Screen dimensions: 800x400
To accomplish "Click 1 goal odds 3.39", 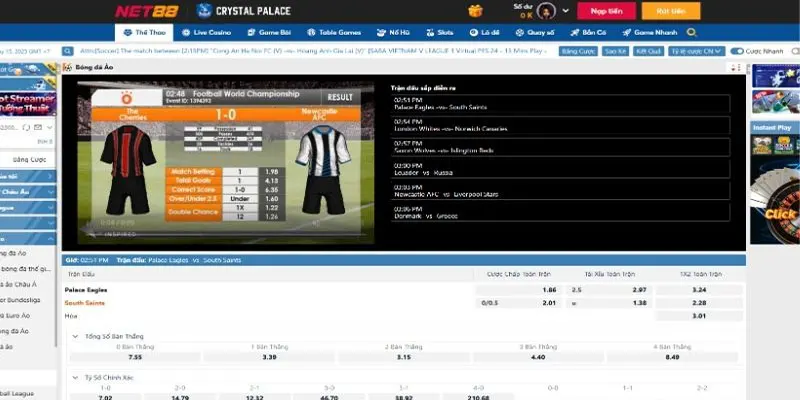I will [x=269, y=357].
